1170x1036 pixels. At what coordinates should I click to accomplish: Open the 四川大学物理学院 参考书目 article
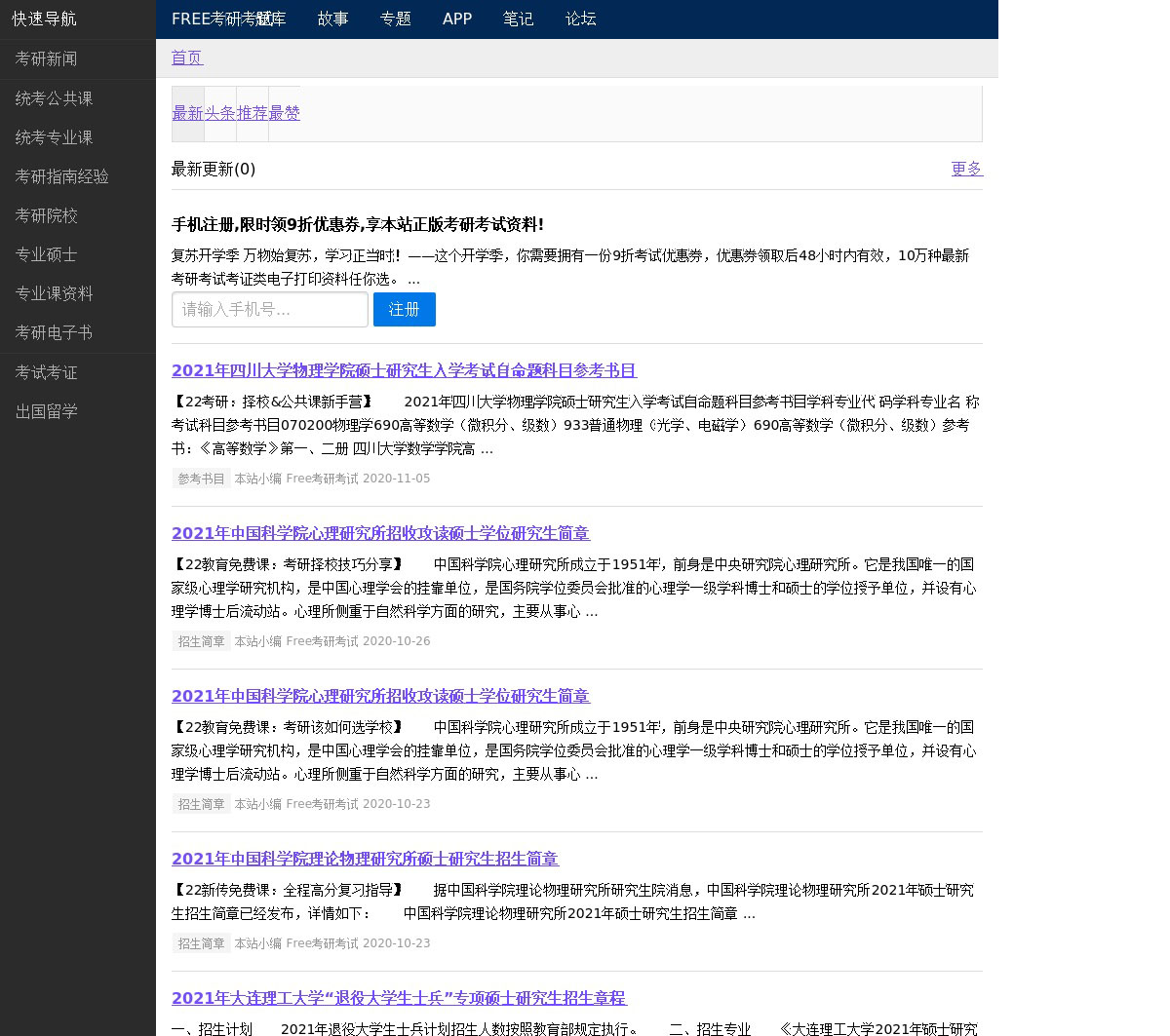pyautogui.click(x=404, y=370)
